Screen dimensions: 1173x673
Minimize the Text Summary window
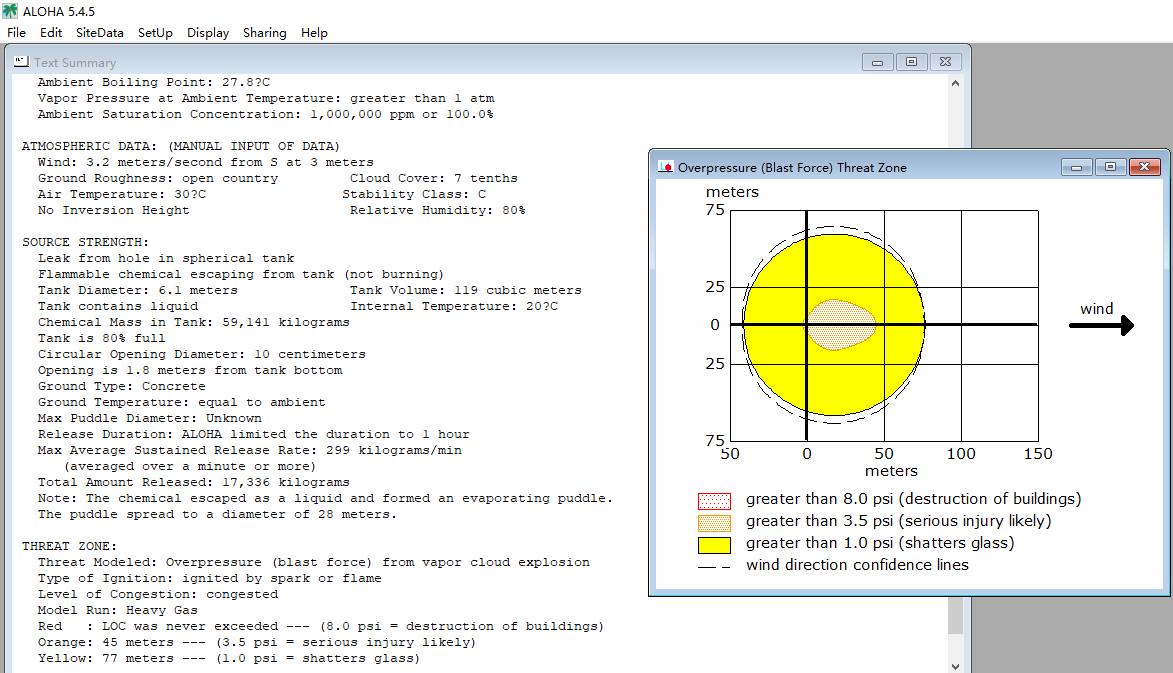point(878,62)
